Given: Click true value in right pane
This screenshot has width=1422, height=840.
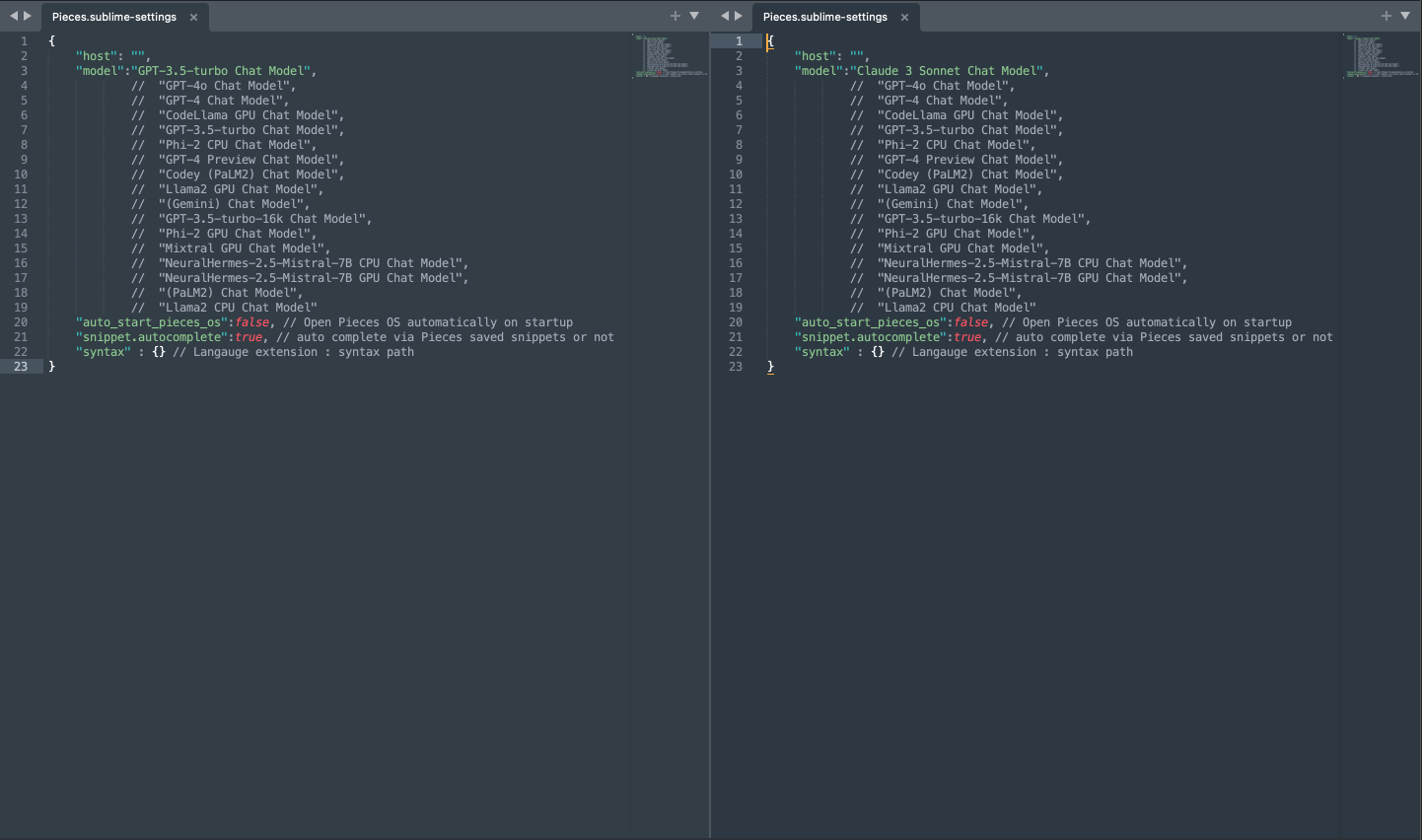Looking at the screenshot, I should click(x=967, y=337).
